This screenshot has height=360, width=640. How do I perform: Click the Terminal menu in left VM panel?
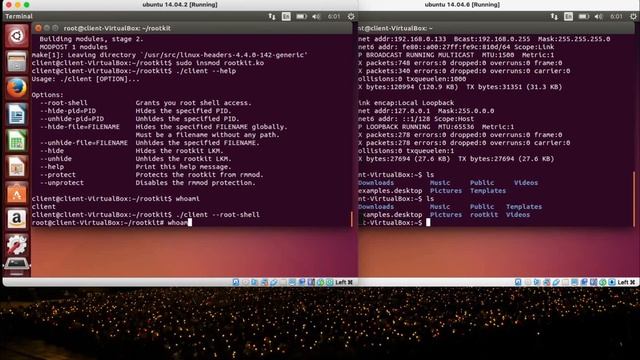(x=19, y=16)
